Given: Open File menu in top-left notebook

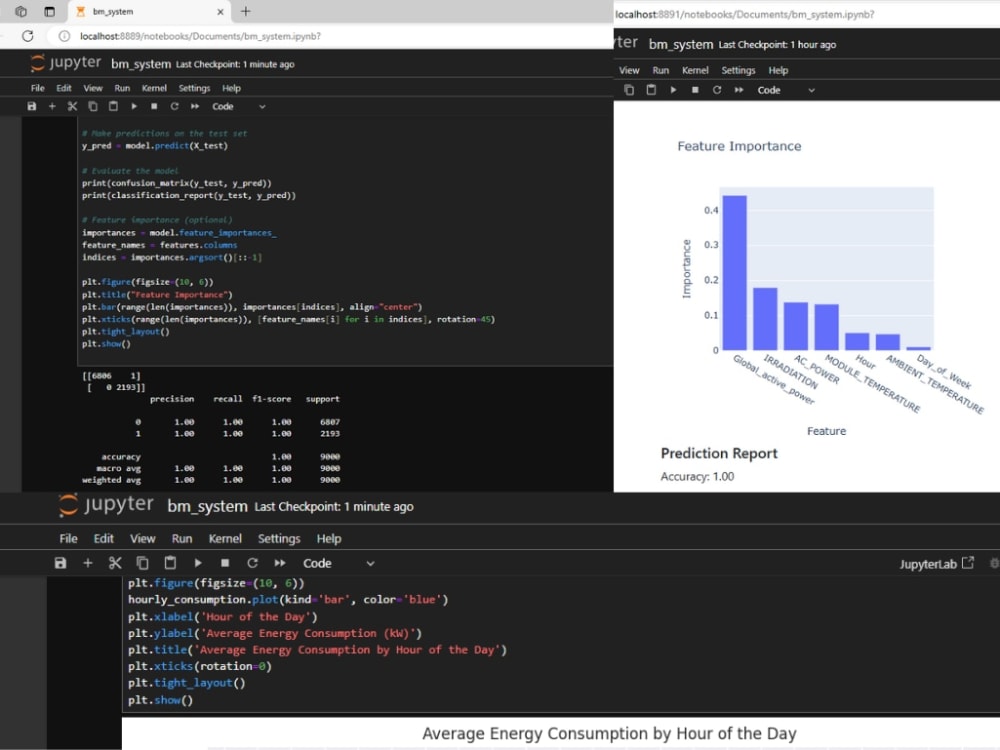Looking at the screenshot, I should [38, 88].
